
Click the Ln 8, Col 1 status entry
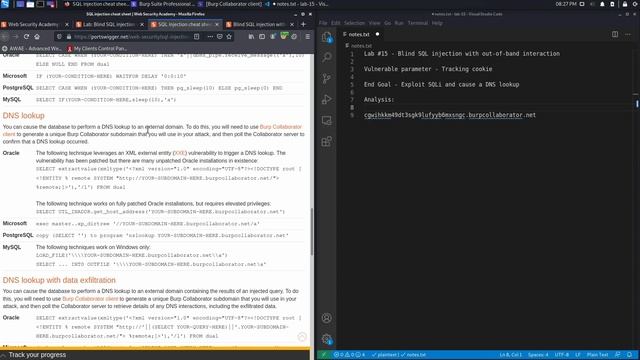click(x=511, y=355)
